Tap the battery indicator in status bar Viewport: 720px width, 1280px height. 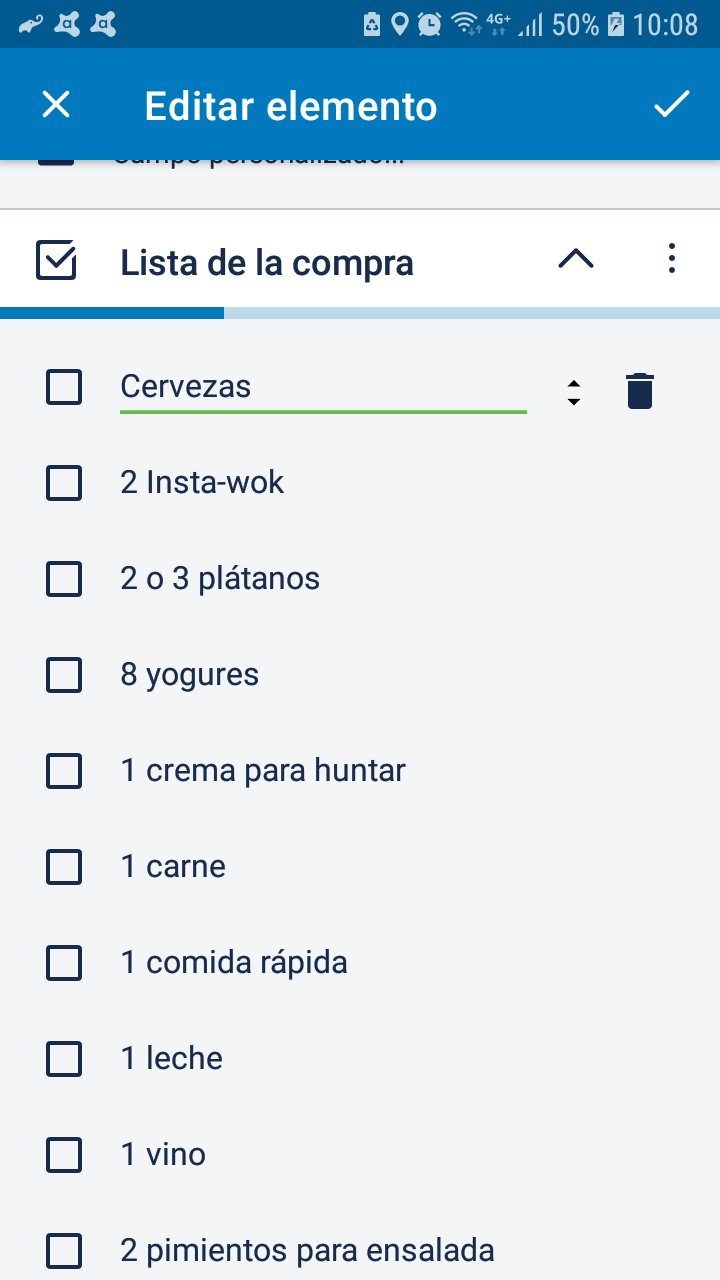point(616,23)
